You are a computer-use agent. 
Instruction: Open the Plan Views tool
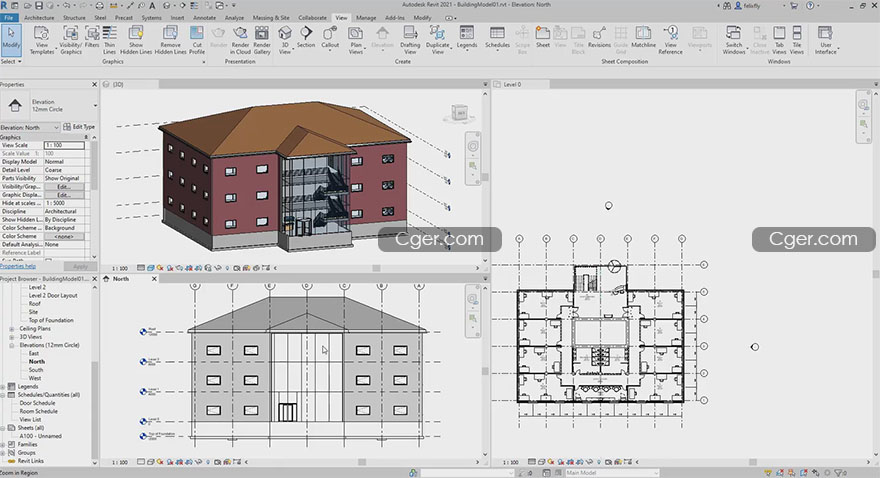click(356, 40)
